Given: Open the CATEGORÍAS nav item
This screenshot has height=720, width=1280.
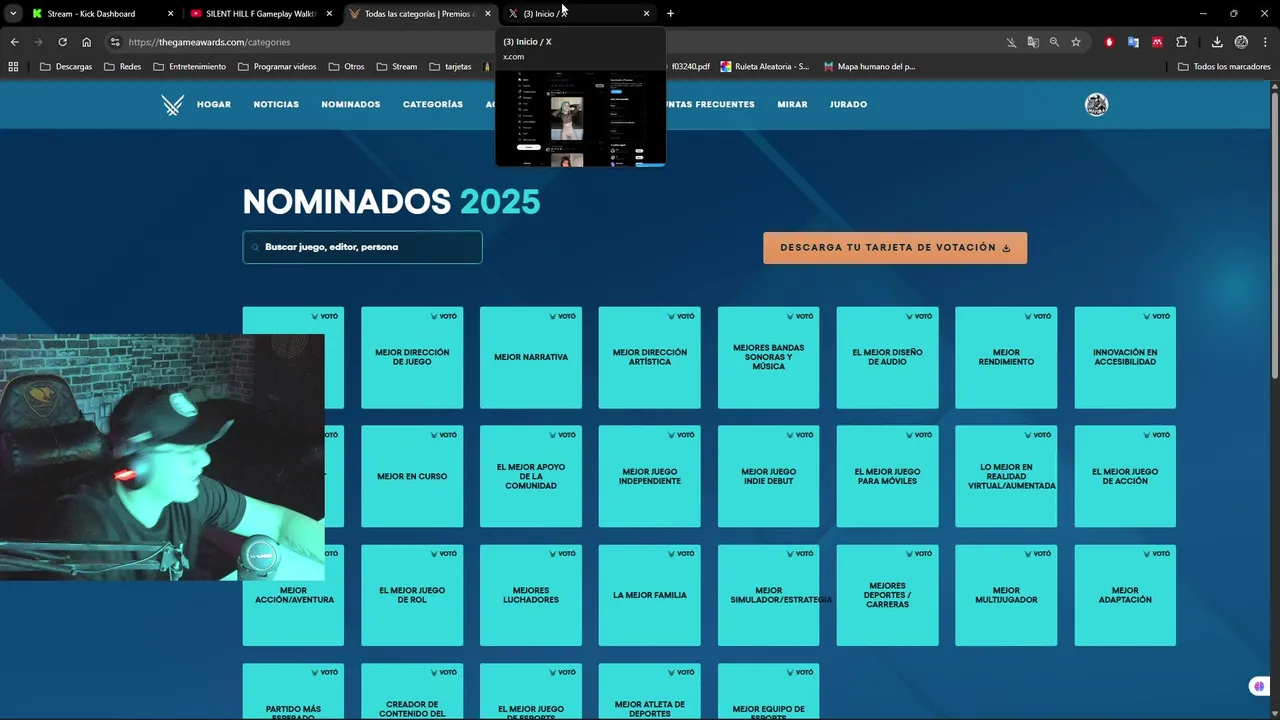Looking at the screenshot, I should pos(433,105).
